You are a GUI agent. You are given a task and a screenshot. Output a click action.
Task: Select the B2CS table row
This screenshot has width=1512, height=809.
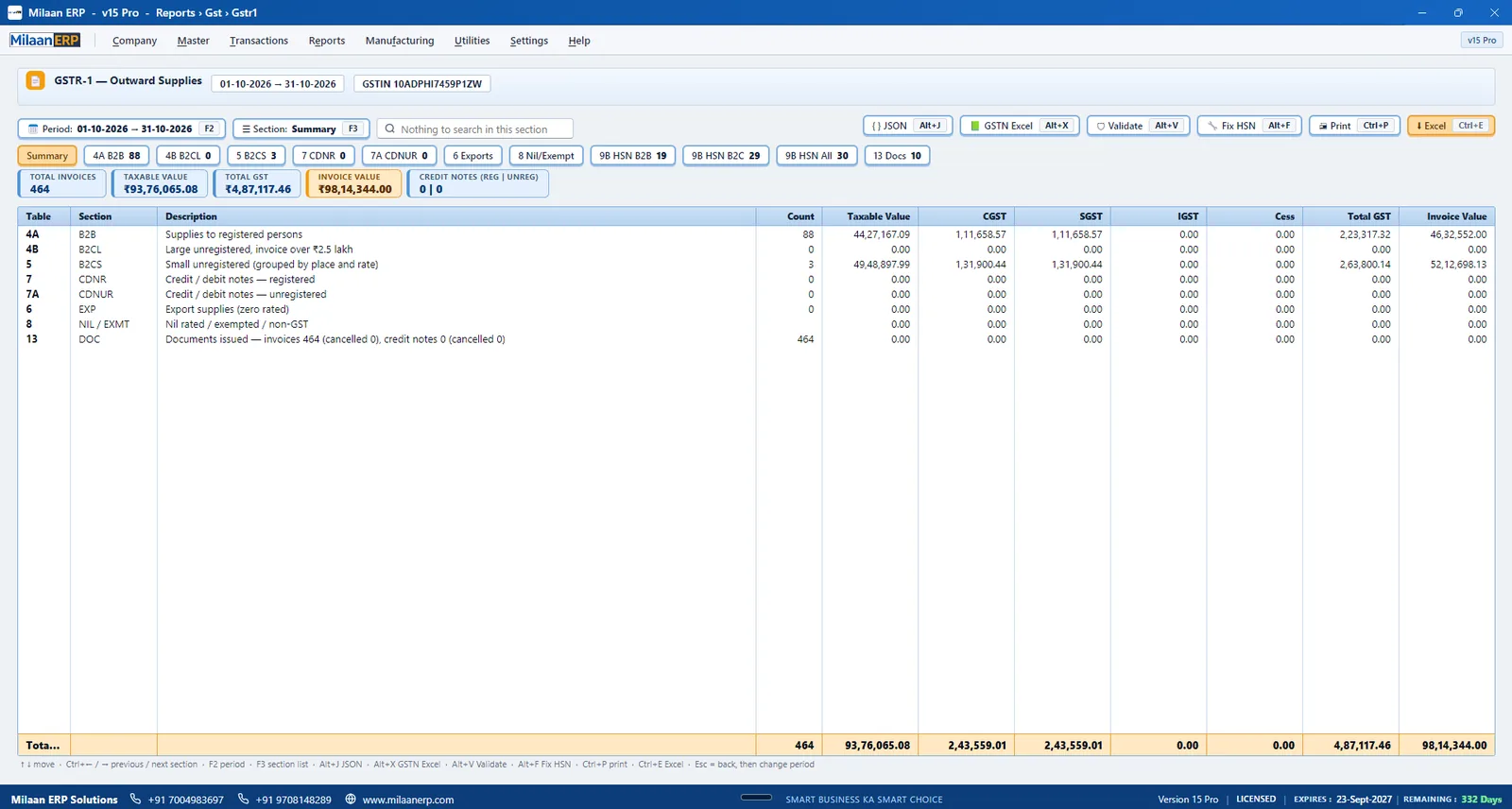click(756, 265)
